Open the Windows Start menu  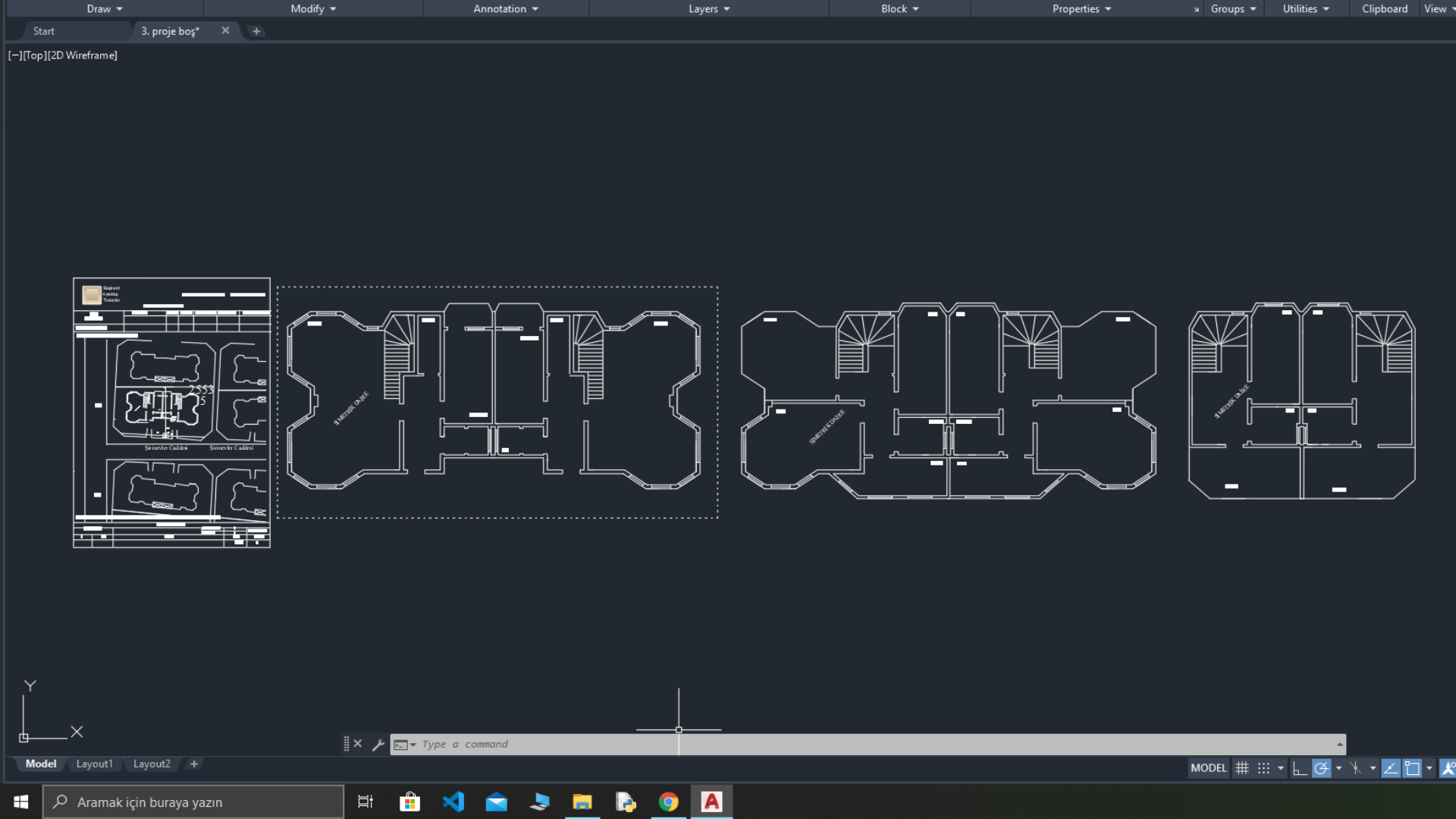(x=21, y=802)
